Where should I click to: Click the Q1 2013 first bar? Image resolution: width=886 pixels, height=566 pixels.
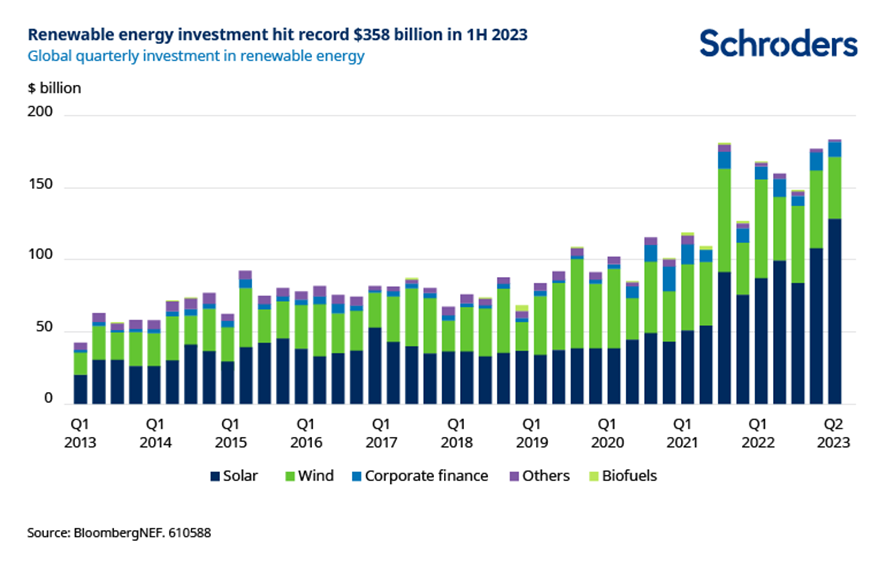pos(80,373)
